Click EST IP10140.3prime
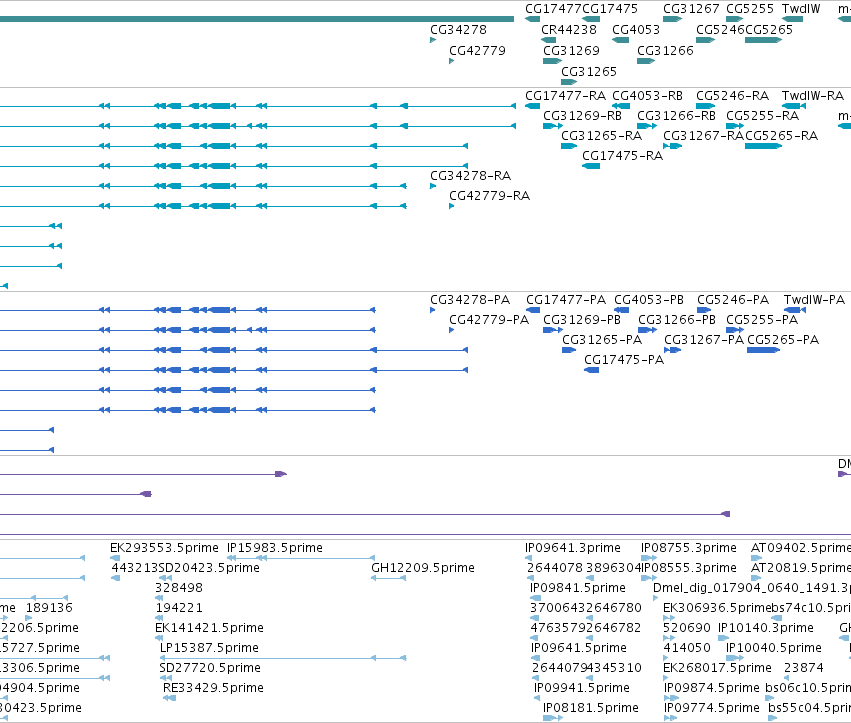851x723 pixels. tap(766, 628)
